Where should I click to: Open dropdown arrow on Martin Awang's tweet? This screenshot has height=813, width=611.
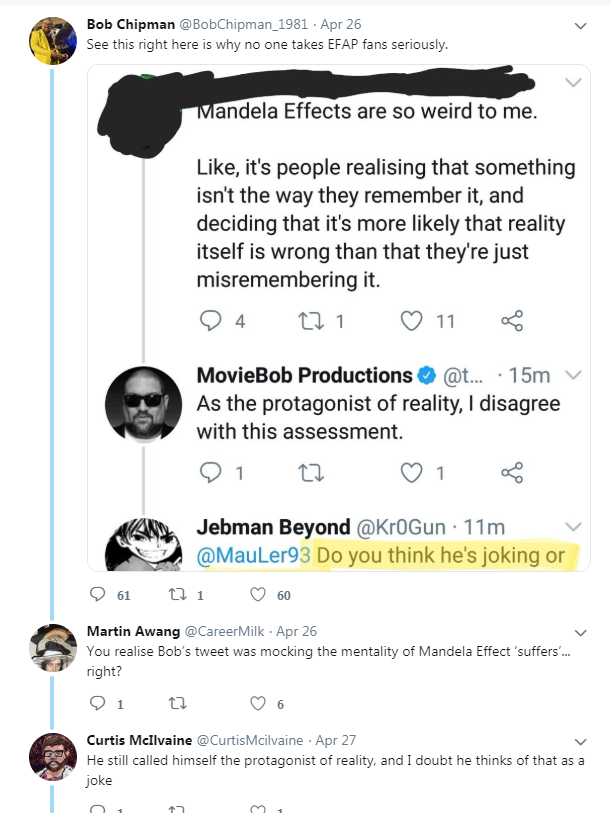point(580,633)
